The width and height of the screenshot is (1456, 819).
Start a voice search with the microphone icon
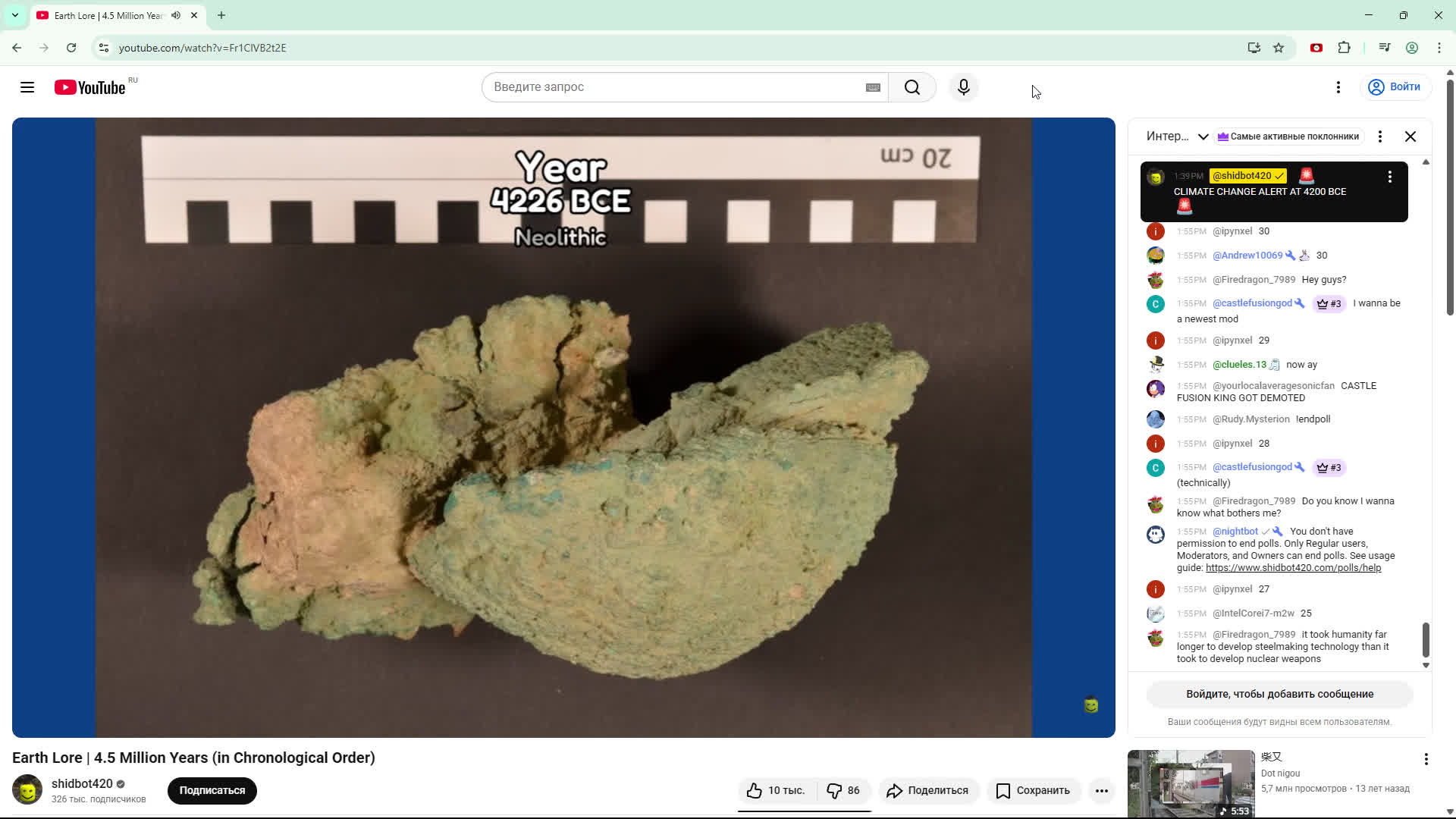click(963, 86)
